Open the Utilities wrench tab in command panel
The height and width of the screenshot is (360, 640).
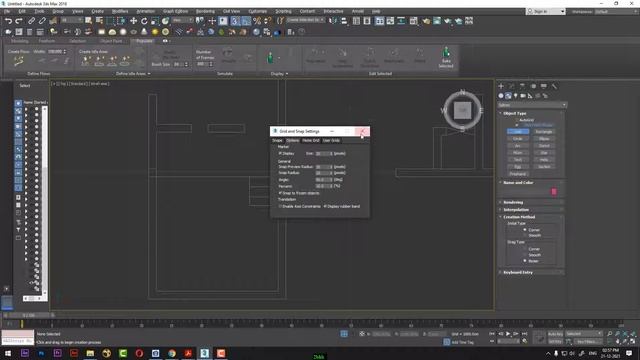pos(554,86)
